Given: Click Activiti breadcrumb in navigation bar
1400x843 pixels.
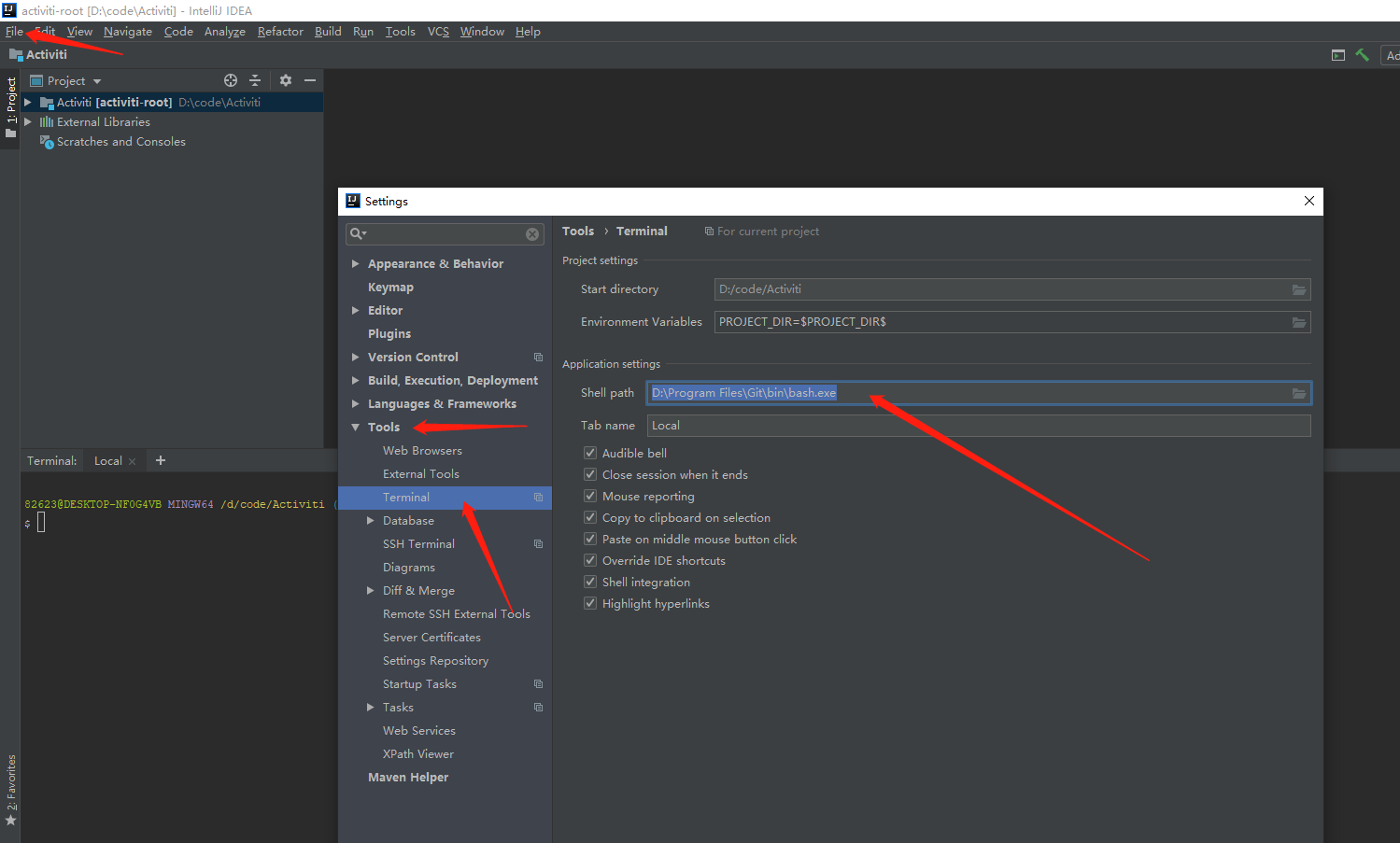Looking at the screenshot, I should (38, 55).
